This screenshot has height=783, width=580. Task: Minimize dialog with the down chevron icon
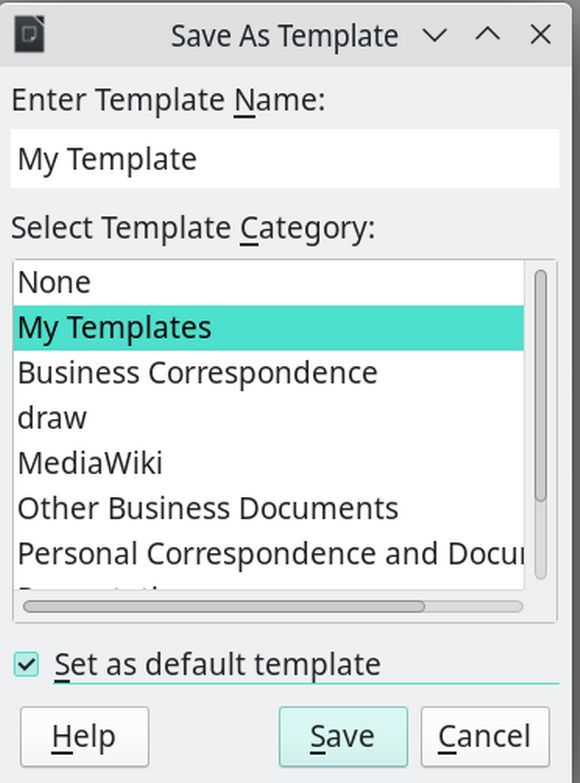coord(434,35)
